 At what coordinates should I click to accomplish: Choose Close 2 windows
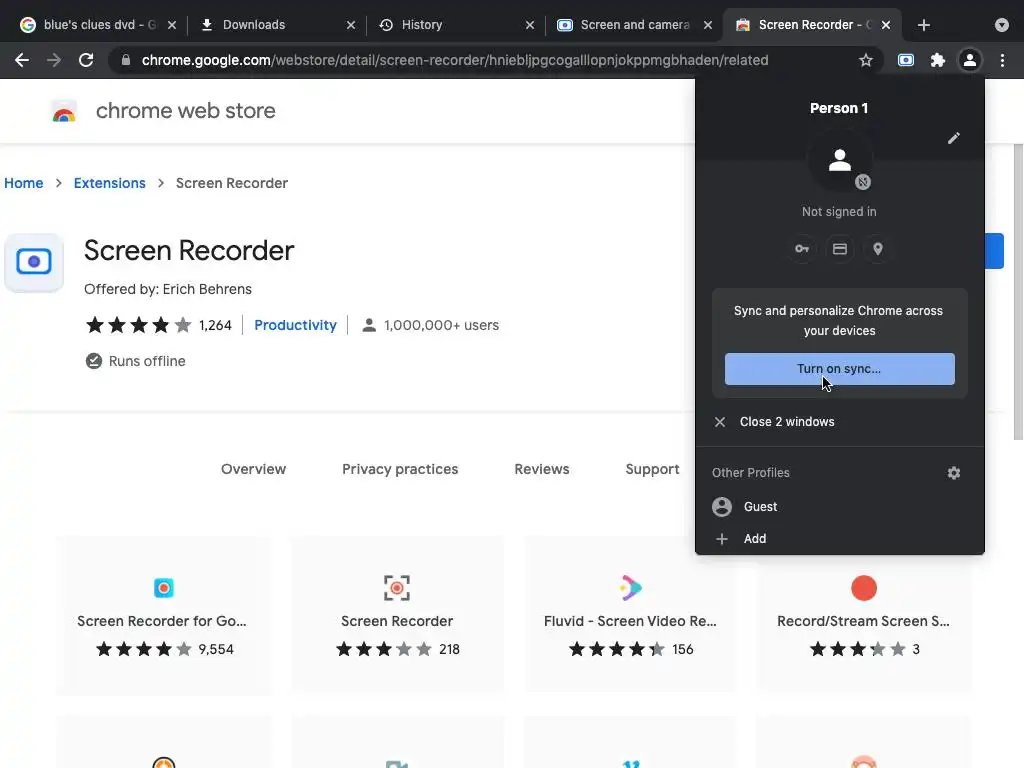tap(839, 422)
